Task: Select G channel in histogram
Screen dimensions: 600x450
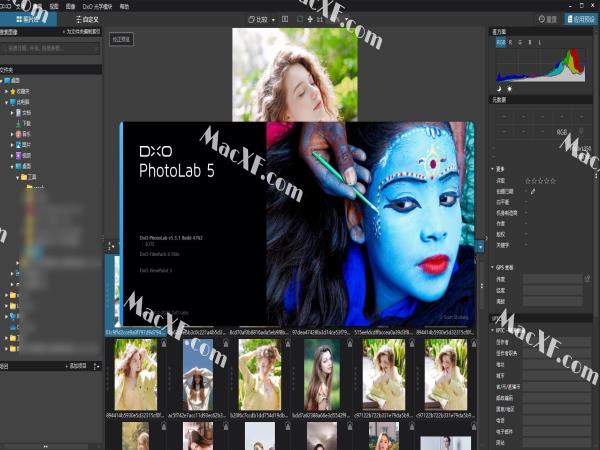Action: tap(520, 42)
